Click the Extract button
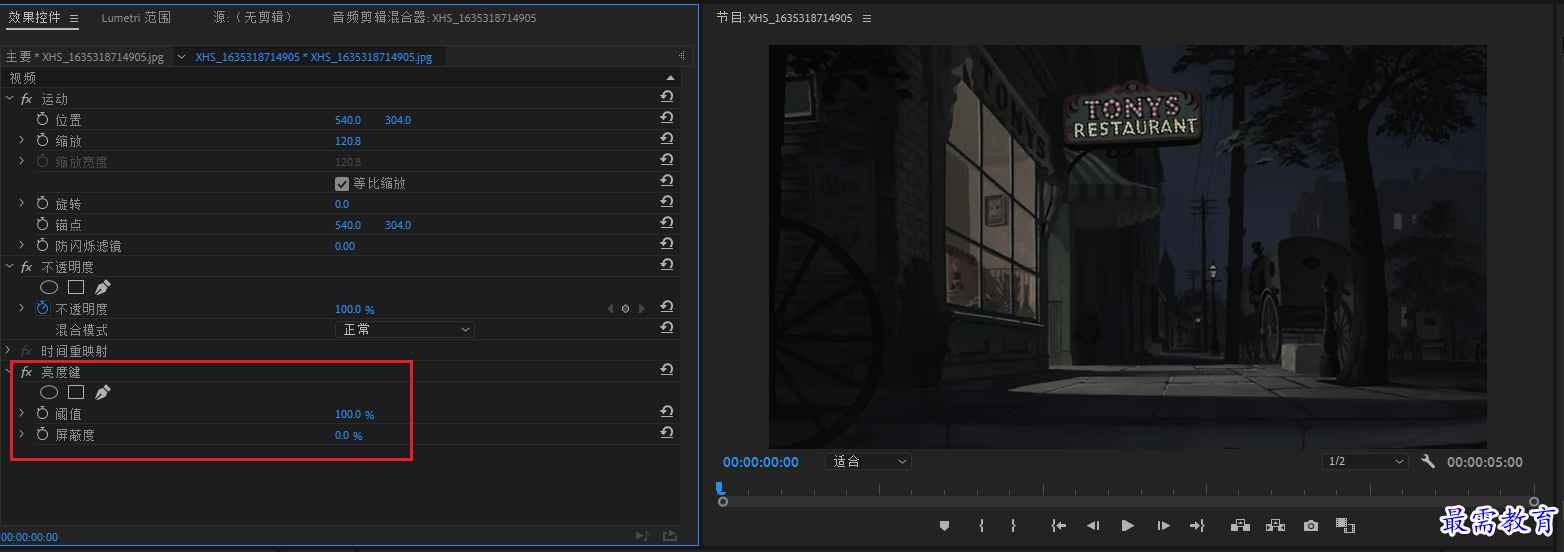Image resolution: width=1564 pixels, height=552 pixels. click(1275, 525)
